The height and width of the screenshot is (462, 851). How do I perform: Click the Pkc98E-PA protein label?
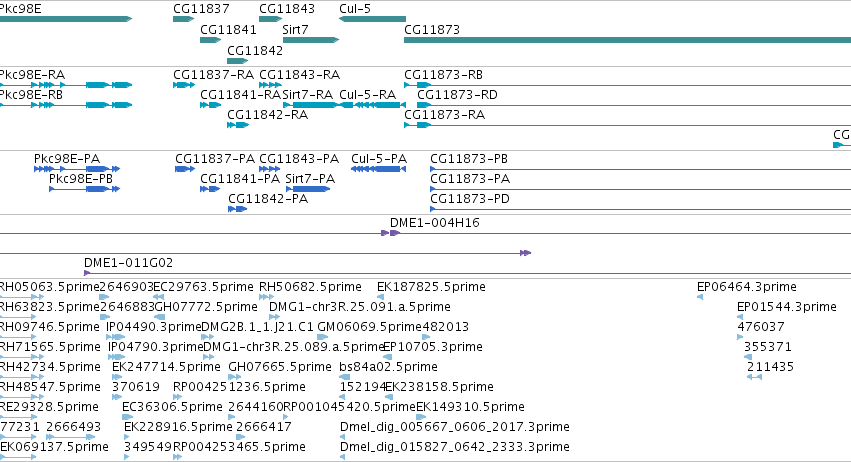click(67, 159)
